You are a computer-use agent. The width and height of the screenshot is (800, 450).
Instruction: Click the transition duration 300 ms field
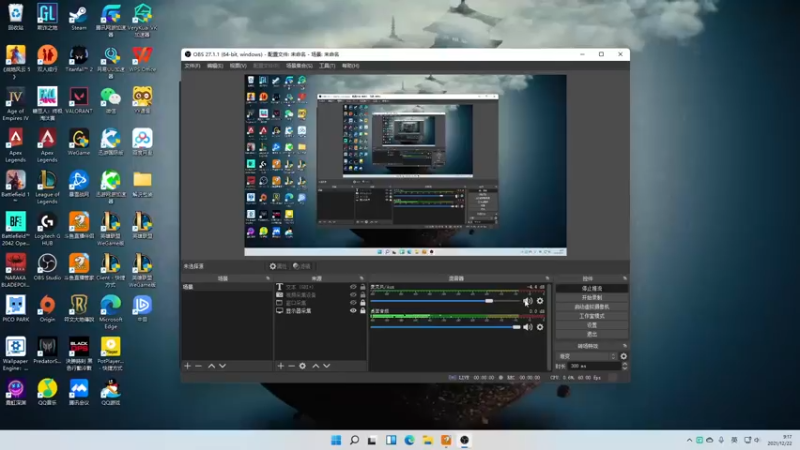click(594, 366)
